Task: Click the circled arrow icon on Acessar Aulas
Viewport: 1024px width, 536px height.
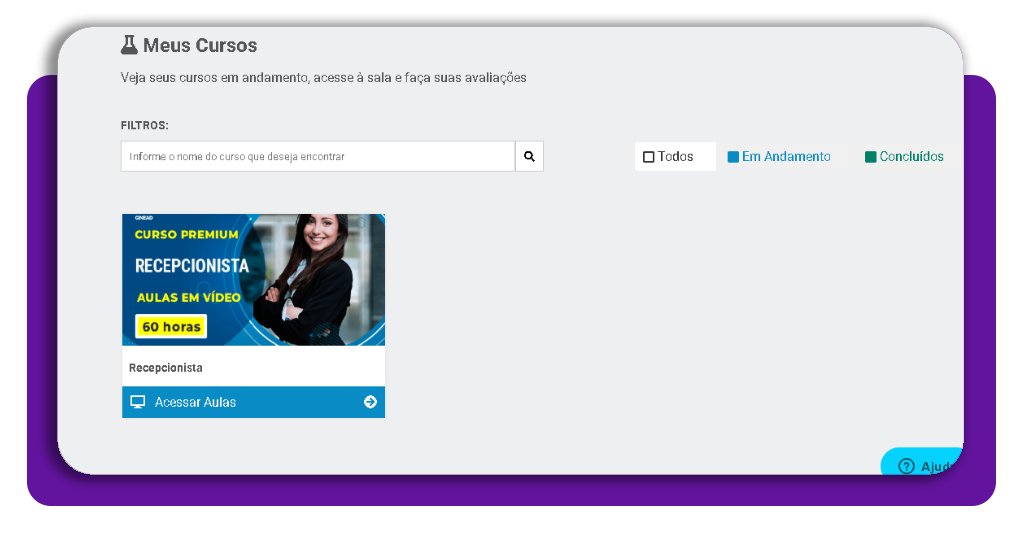Action: [370, 402]
